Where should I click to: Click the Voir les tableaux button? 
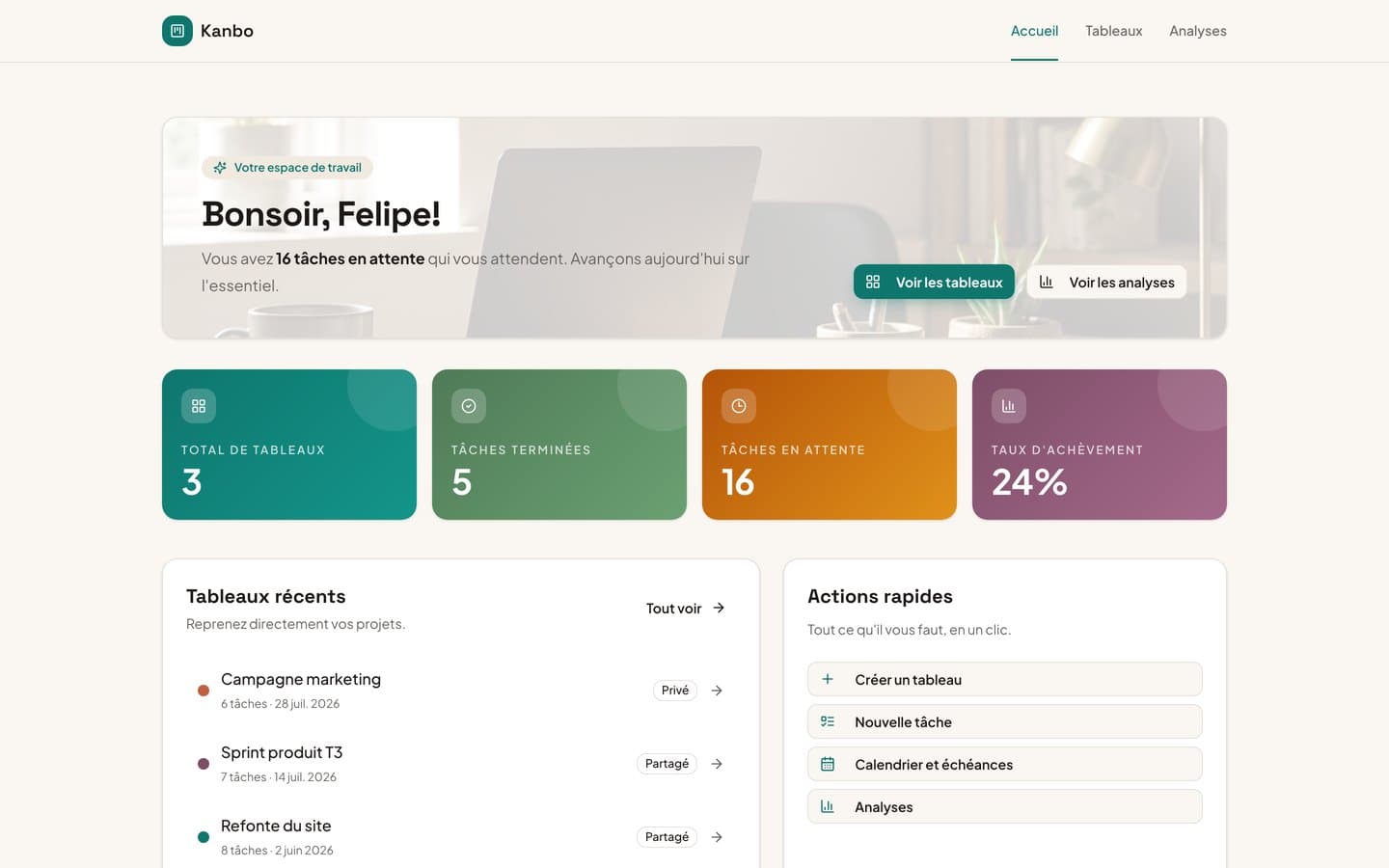pyautogui.click(x=934, y=282)
